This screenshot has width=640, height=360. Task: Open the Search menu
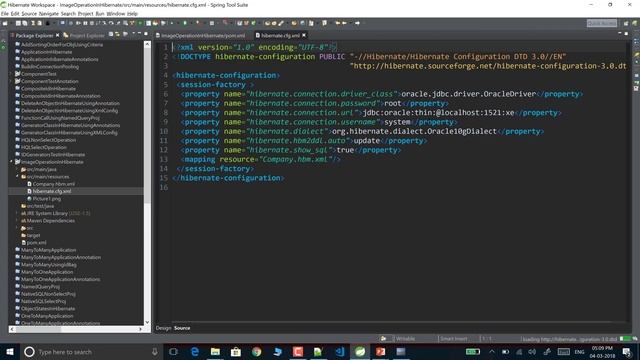pos(68,13)
